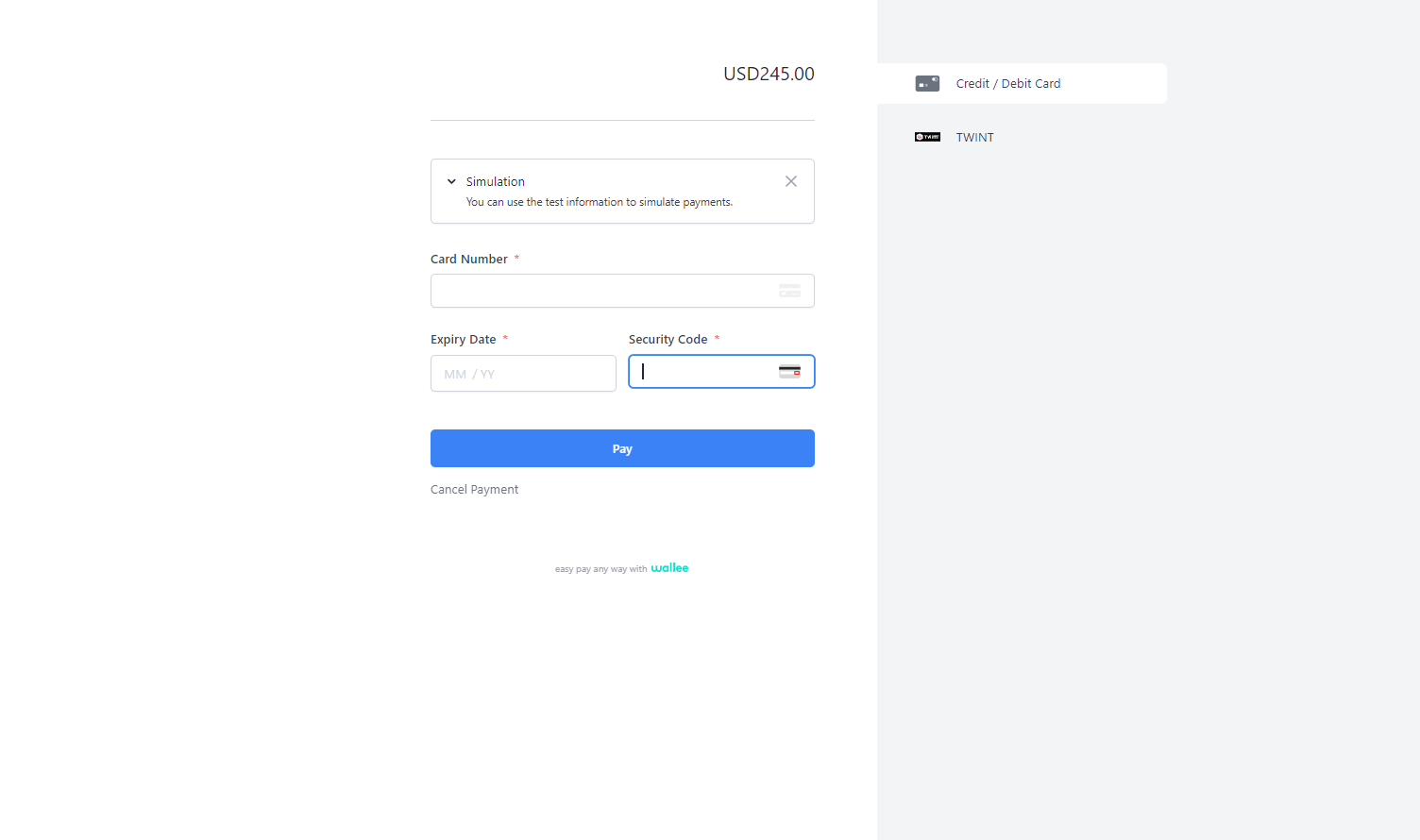Click the USD245.00 amount text
The image size is (1420, 840).
(x=769, y=74)
